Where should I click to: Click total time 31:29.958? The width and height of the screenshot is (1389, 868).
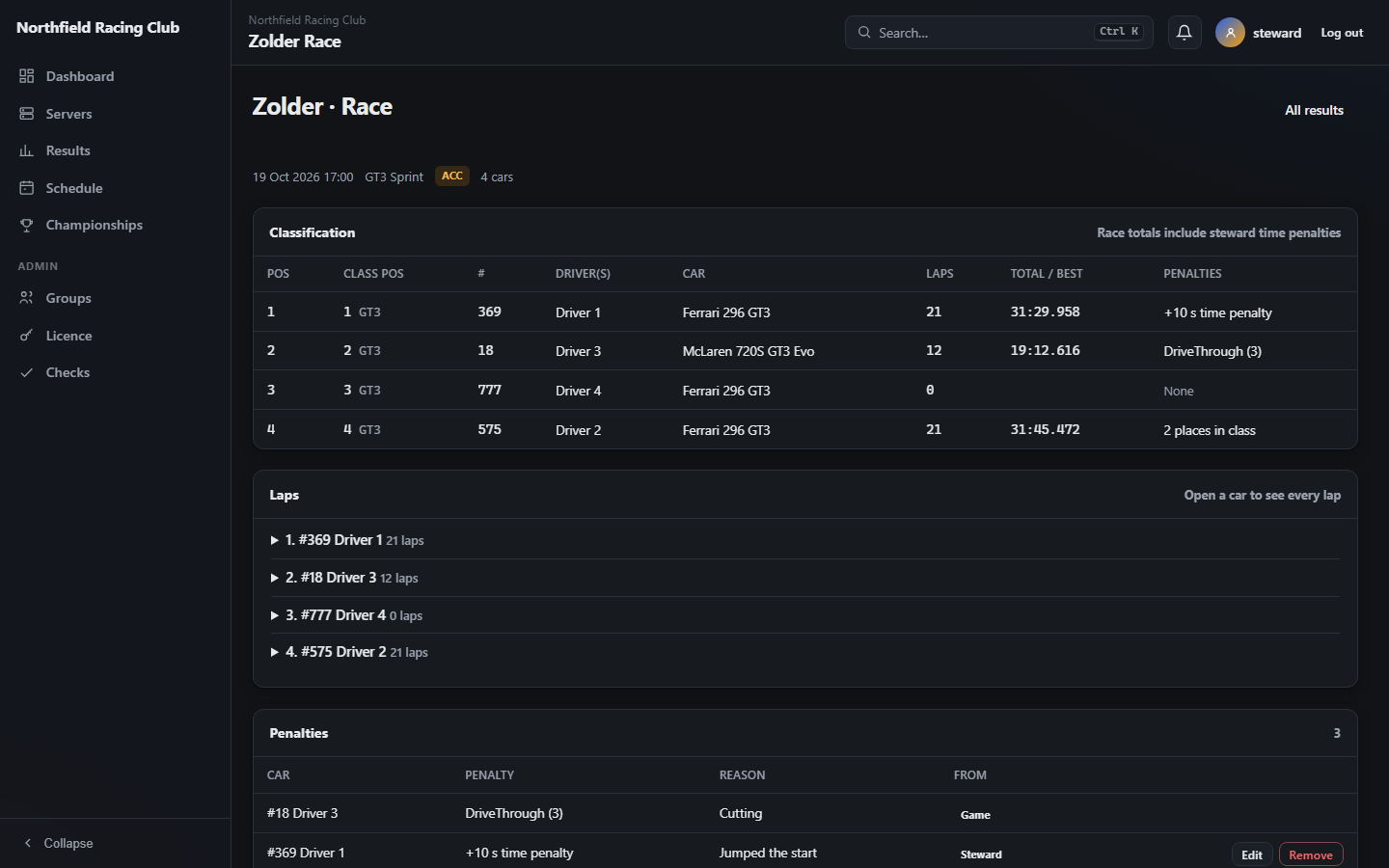(1045, 312)
